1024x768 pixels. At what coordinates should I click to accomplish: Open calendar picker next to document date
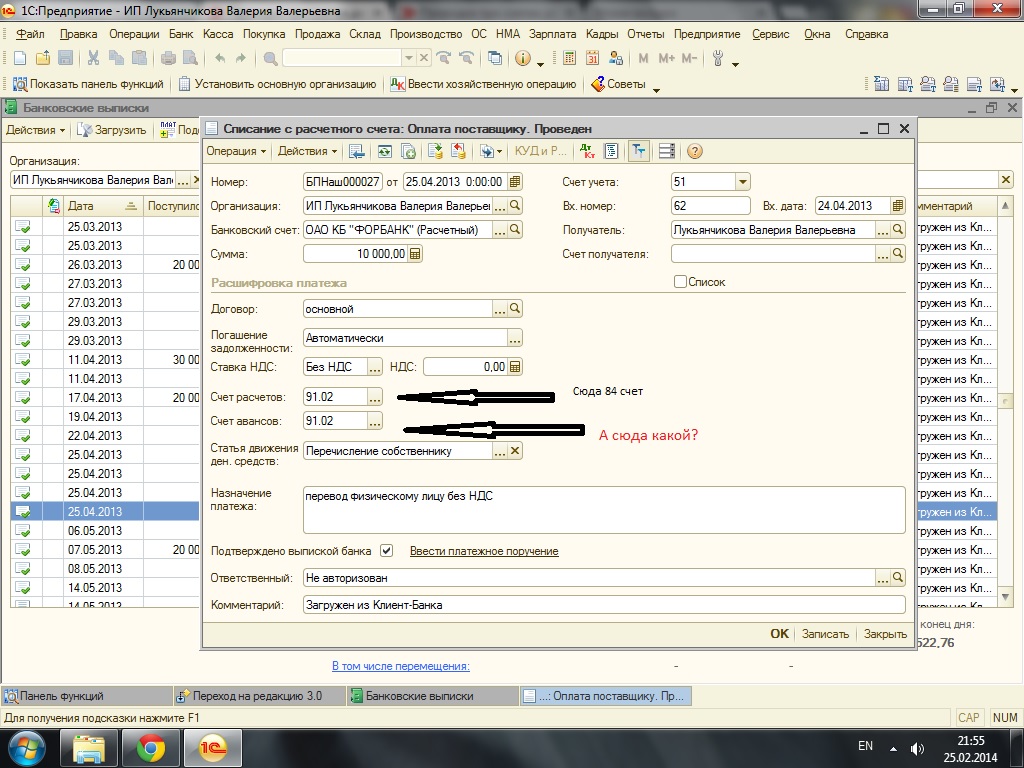515,182
